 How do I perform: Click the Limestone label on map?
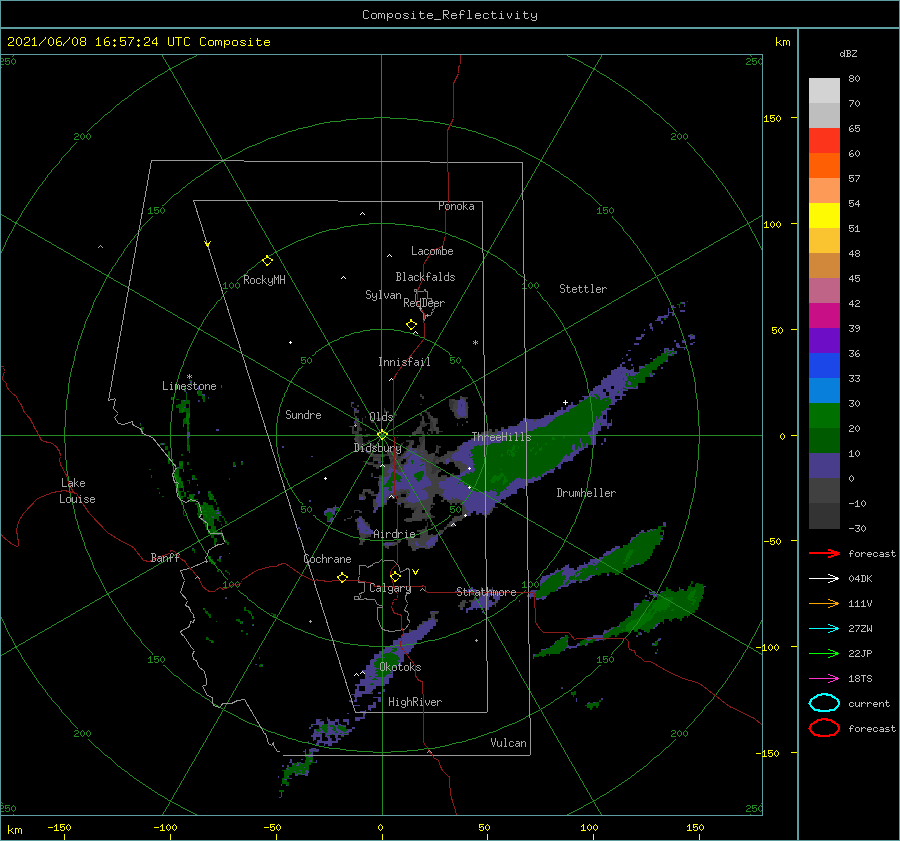[189, 386]
